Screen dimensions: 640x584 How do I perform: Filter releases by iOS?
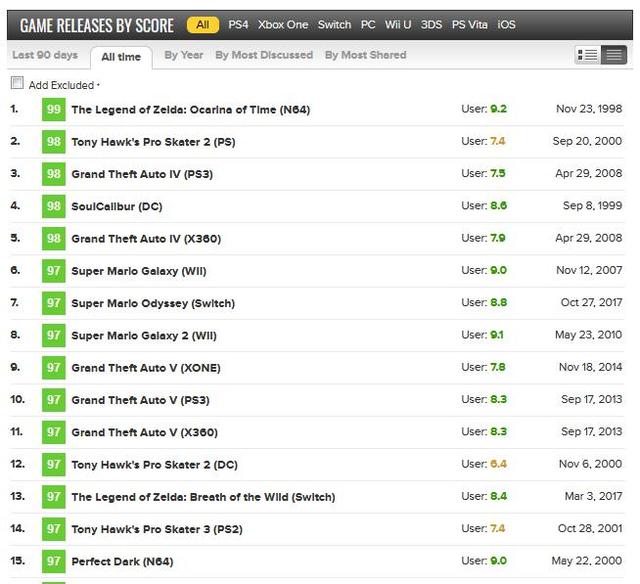point(506,24)
